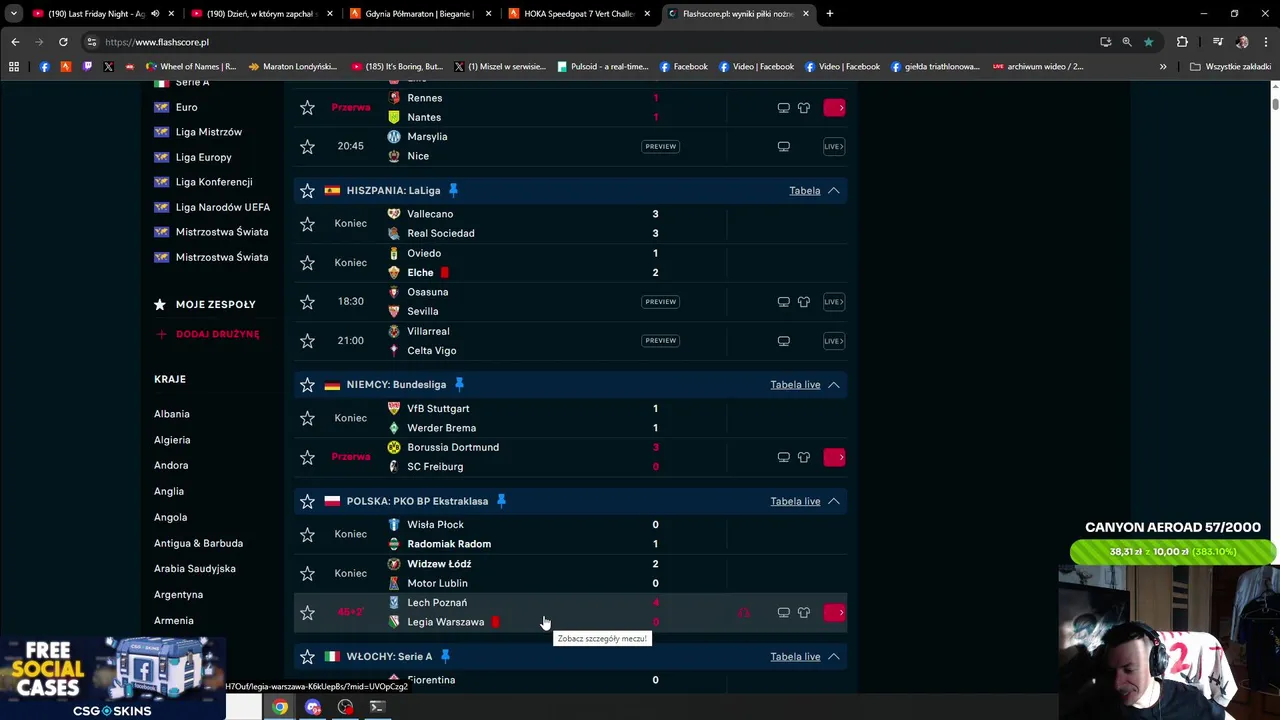This screenshot has height=720, width=1280.
Task: Star the Osasuna vs Sevilla match
Action: coord(307,301)
